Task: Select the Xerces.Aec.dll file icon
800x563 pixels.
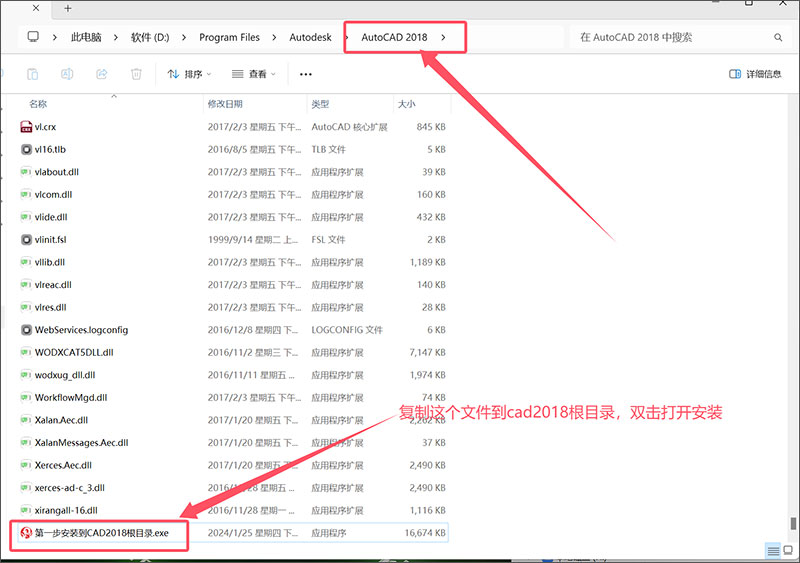Action: 26,465
